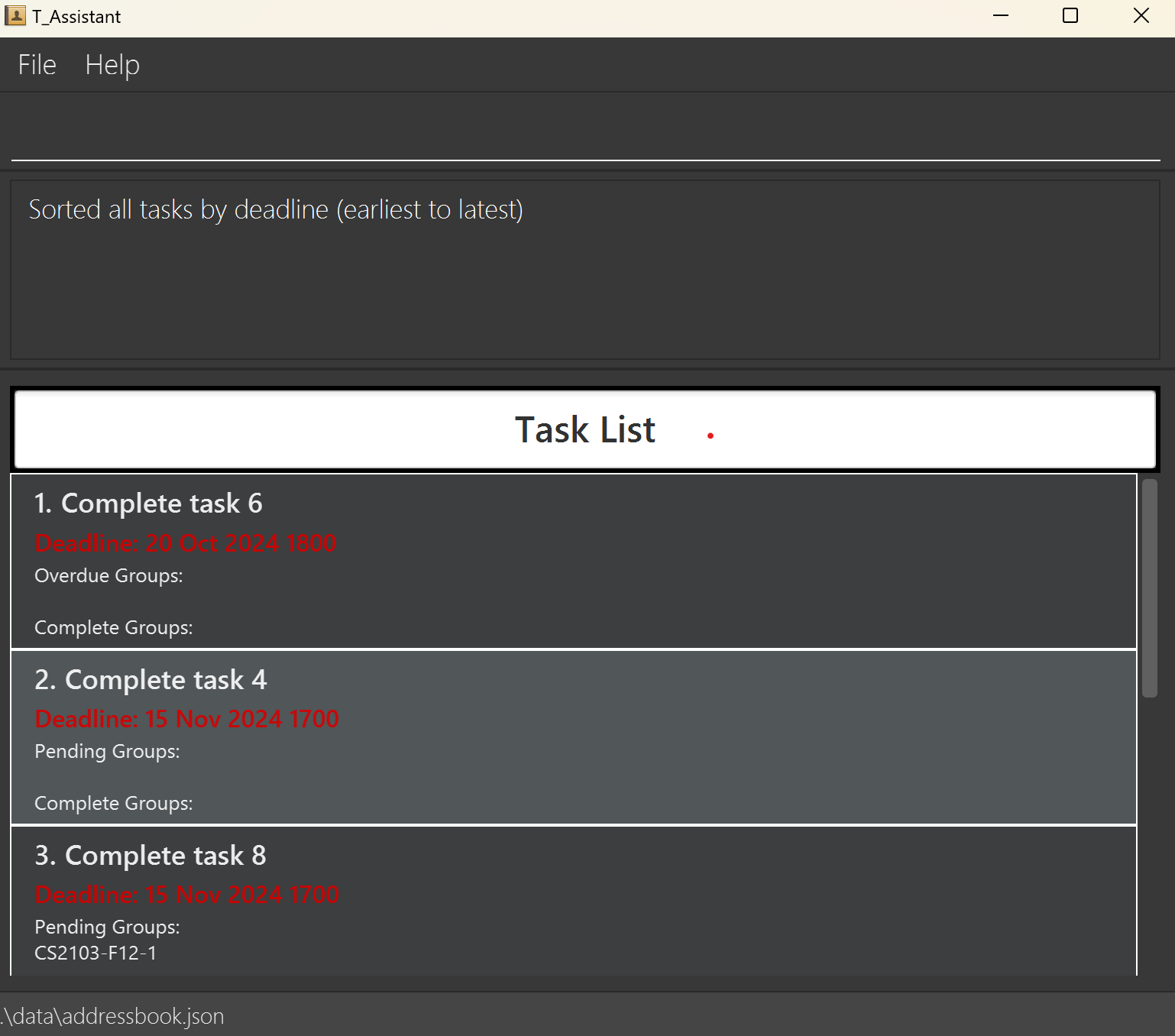Image resolution: width=1175 pixels, height=1036 pixels.
Task: Click the addressbook.json path in status bar
Action: pyautogui.click(x=113, y=1016)
